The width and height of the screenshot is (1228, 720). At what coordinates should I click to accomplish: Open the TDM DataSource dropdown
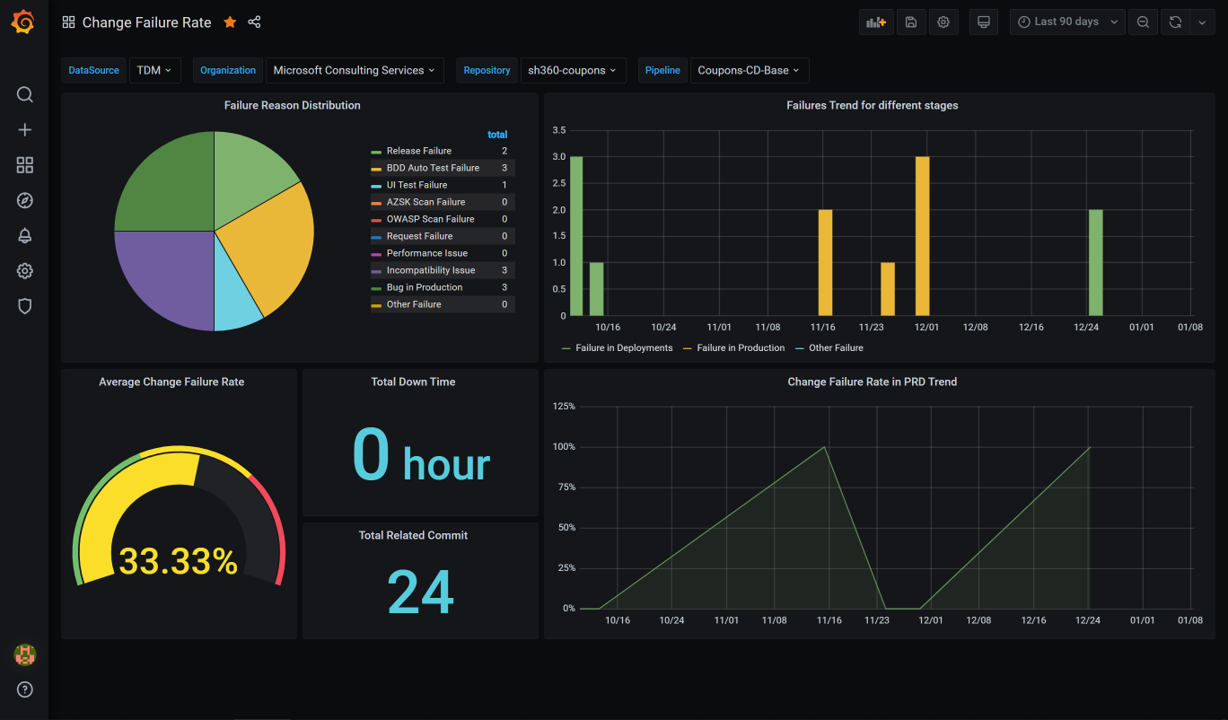(155, 70)
